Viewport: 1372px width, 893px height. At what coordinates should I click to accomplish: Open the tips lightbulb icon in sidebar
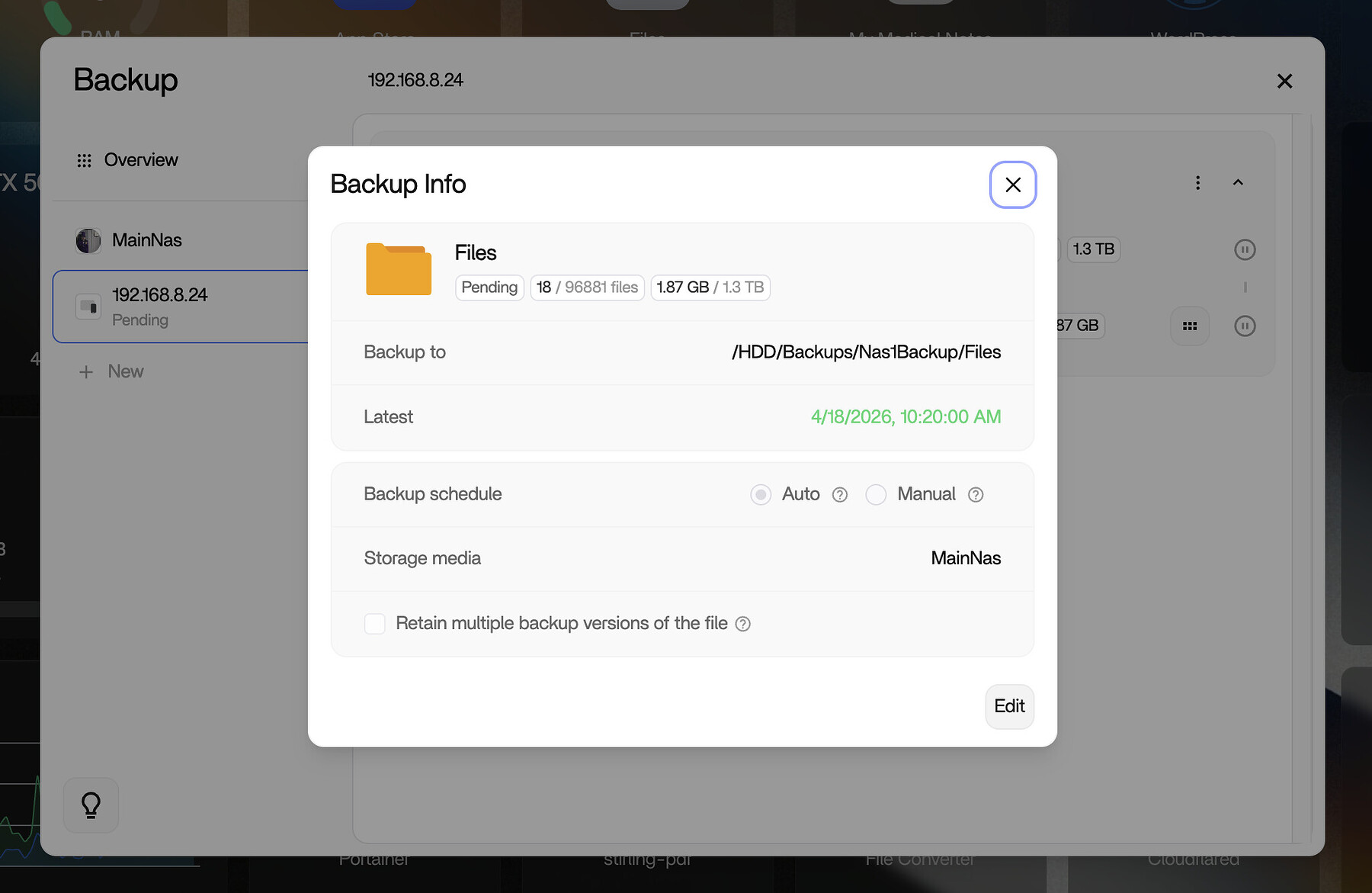pos(91,805)
